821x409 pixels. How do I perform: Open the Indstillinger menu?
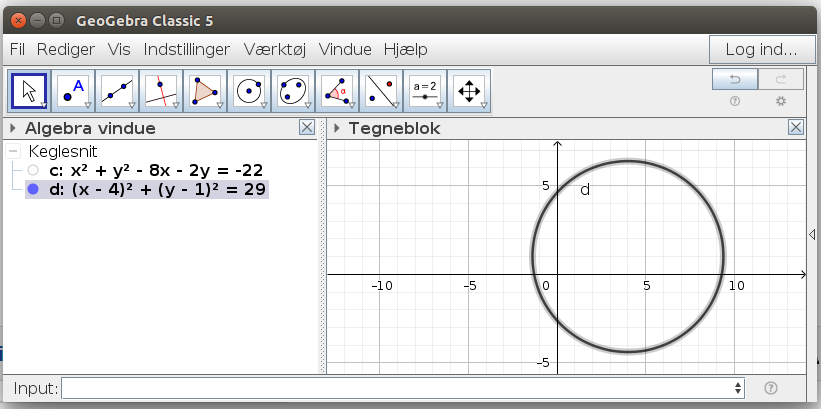pos(187,50)
